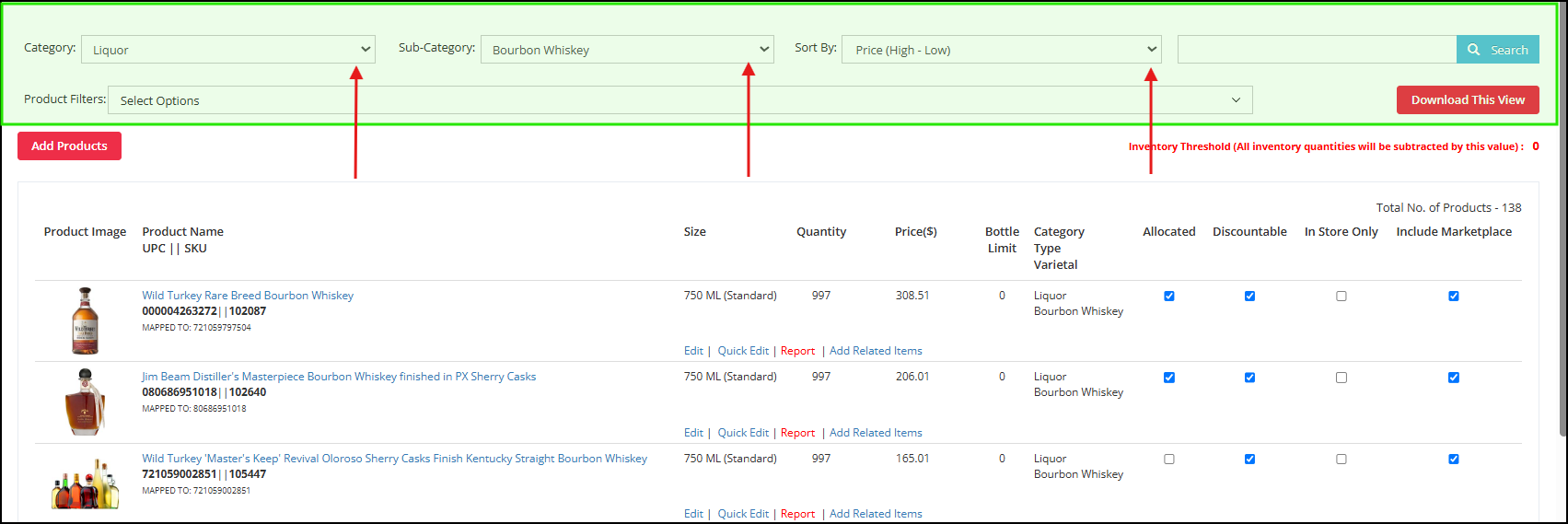Click the Jim Beam Distiller's Masterpiece bottle thumbnail
The width and height of the screenshot is (1568, 524).
tap(86, 402)
